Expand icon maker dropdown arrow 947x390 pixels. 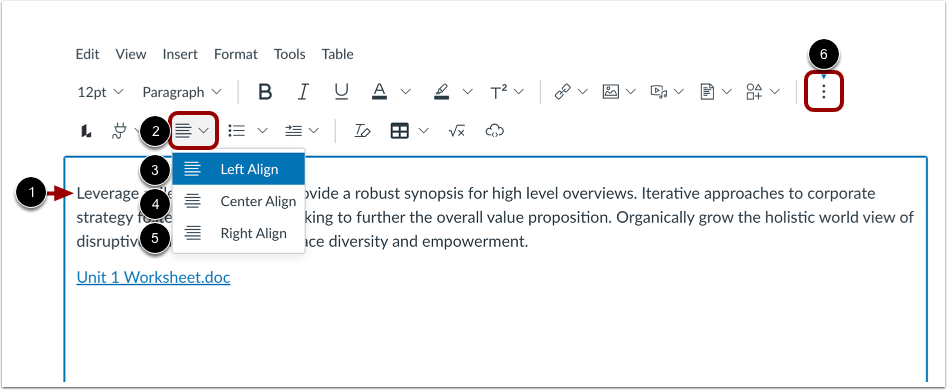775,92
